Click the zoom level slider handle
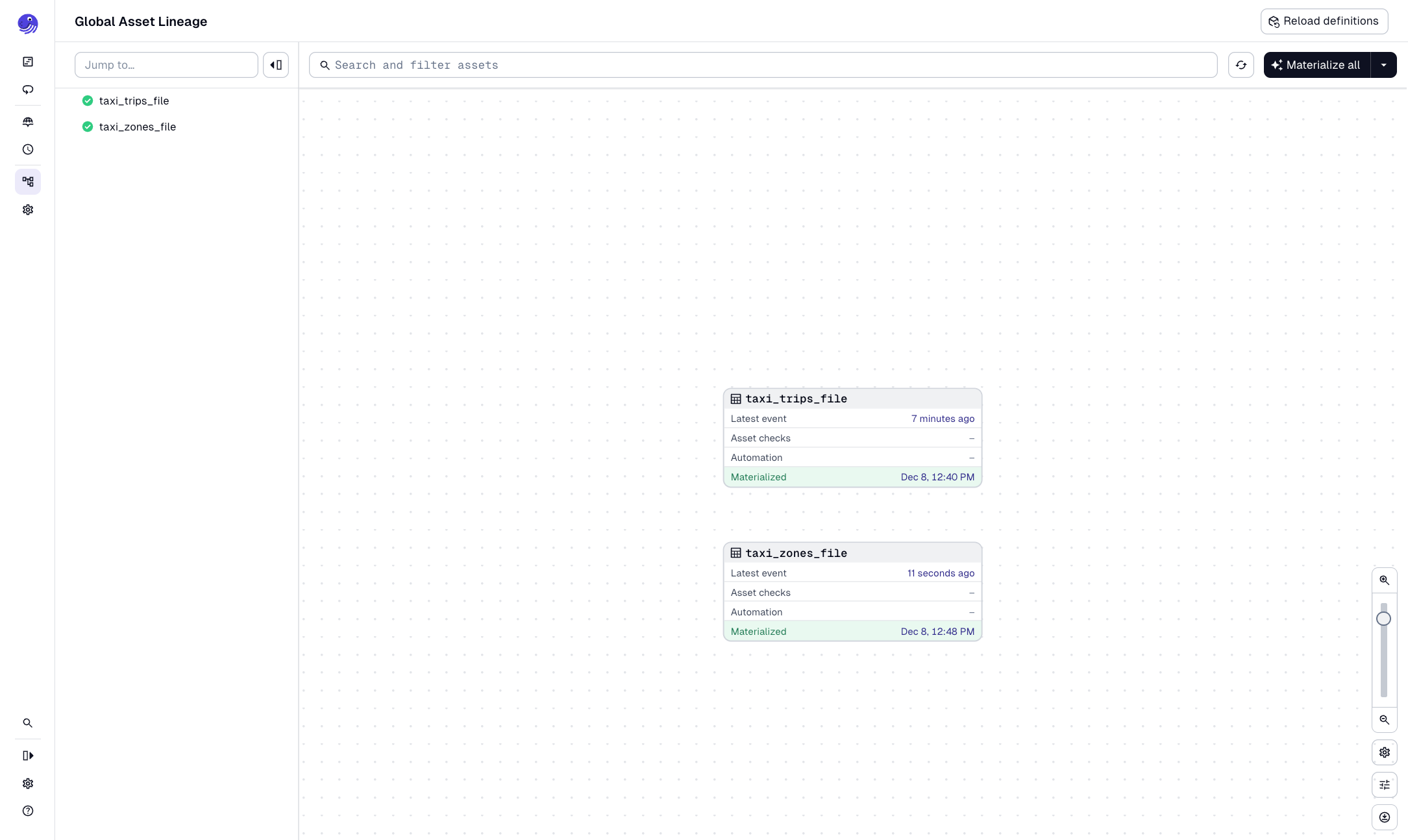The height and width of the screenshot is (840, 1408). pos(1384,618)
